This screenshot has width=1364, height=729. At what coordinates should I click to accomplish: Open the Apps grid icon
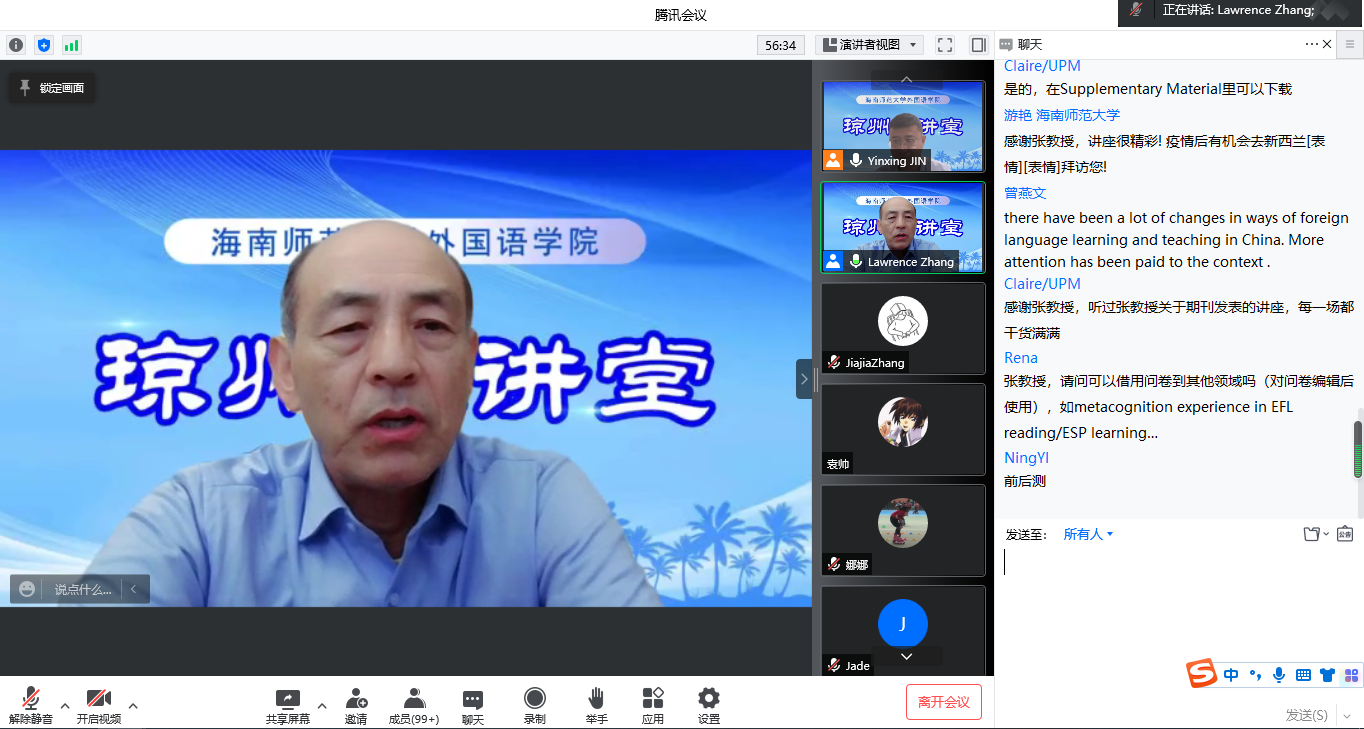click(653, 698)
